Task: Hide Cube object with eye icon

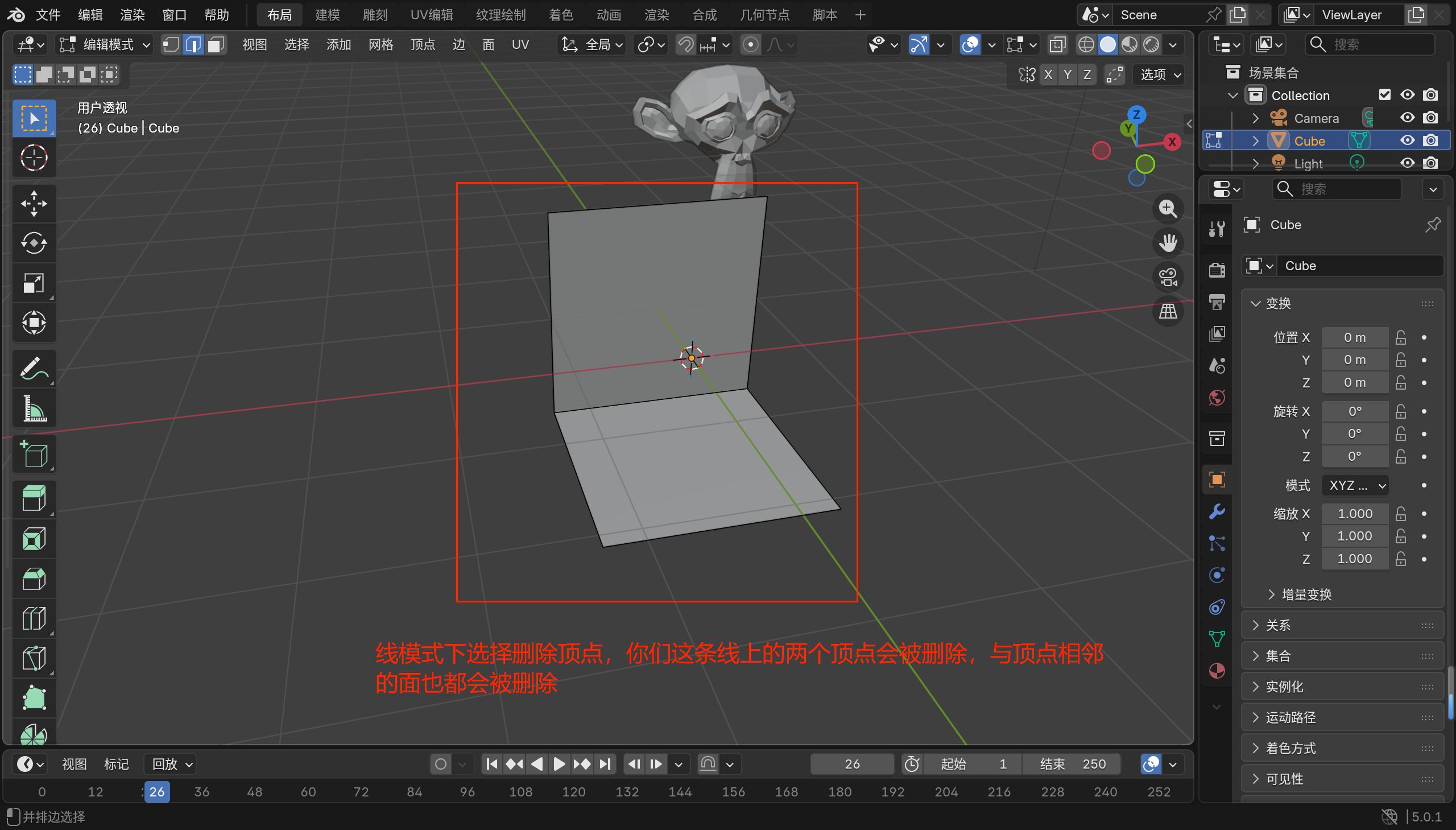Action: (1407, 141)
